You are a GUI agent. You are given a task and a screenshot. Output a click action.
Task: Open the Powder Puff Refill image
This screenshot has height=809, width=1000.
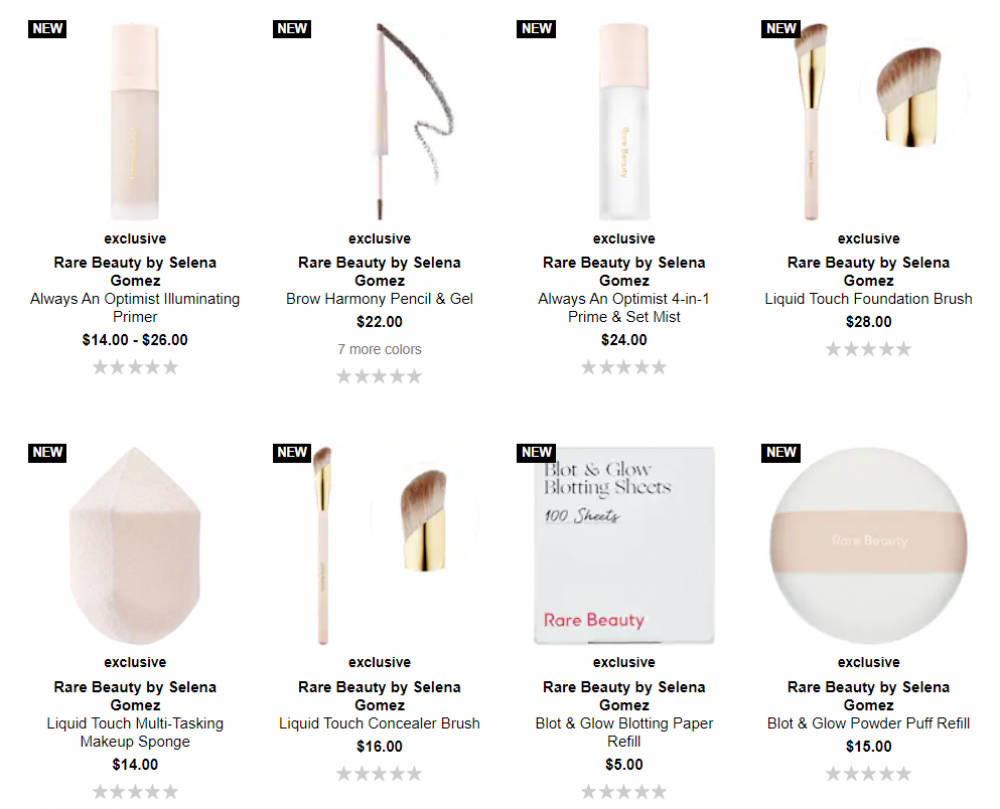click(869, 546)
